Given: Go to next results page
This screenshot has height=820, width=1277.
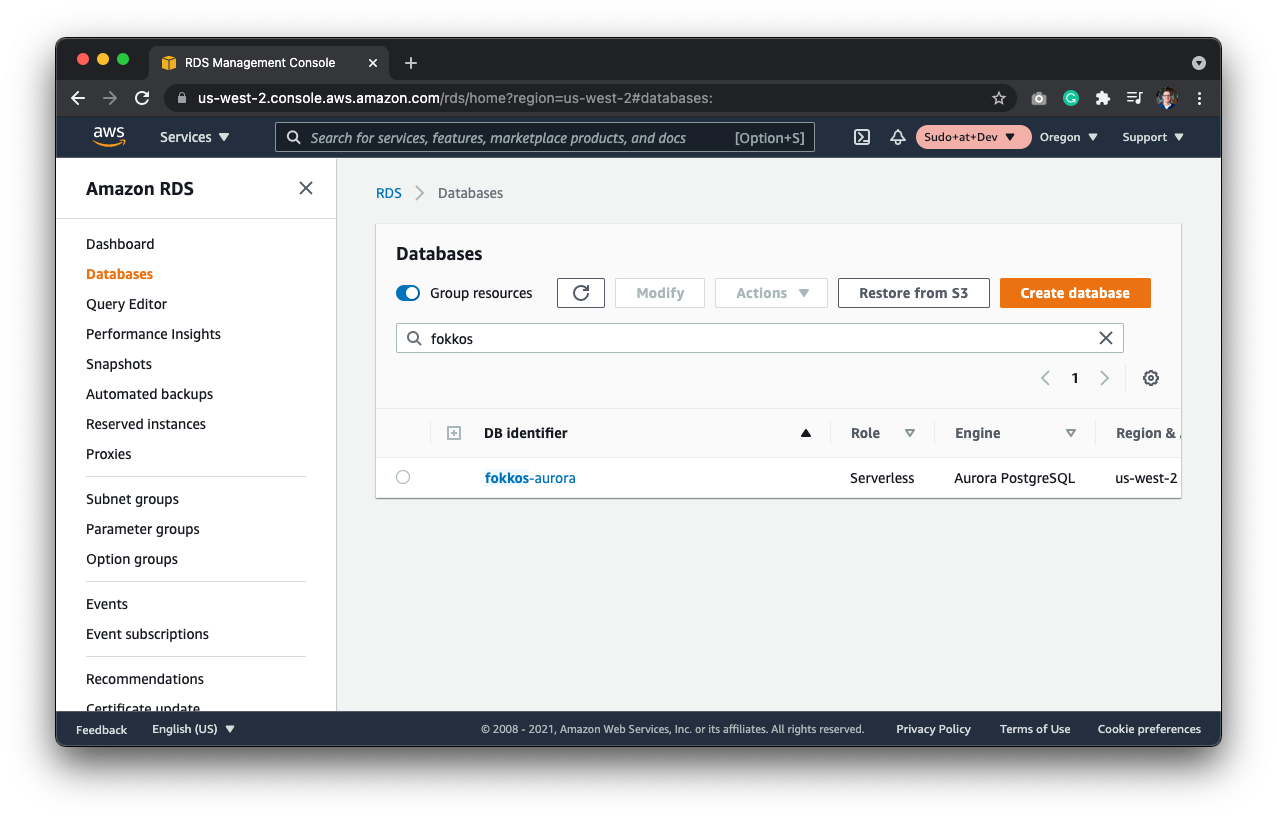Looking at the screenshot, I should (x=1105, y=378).
